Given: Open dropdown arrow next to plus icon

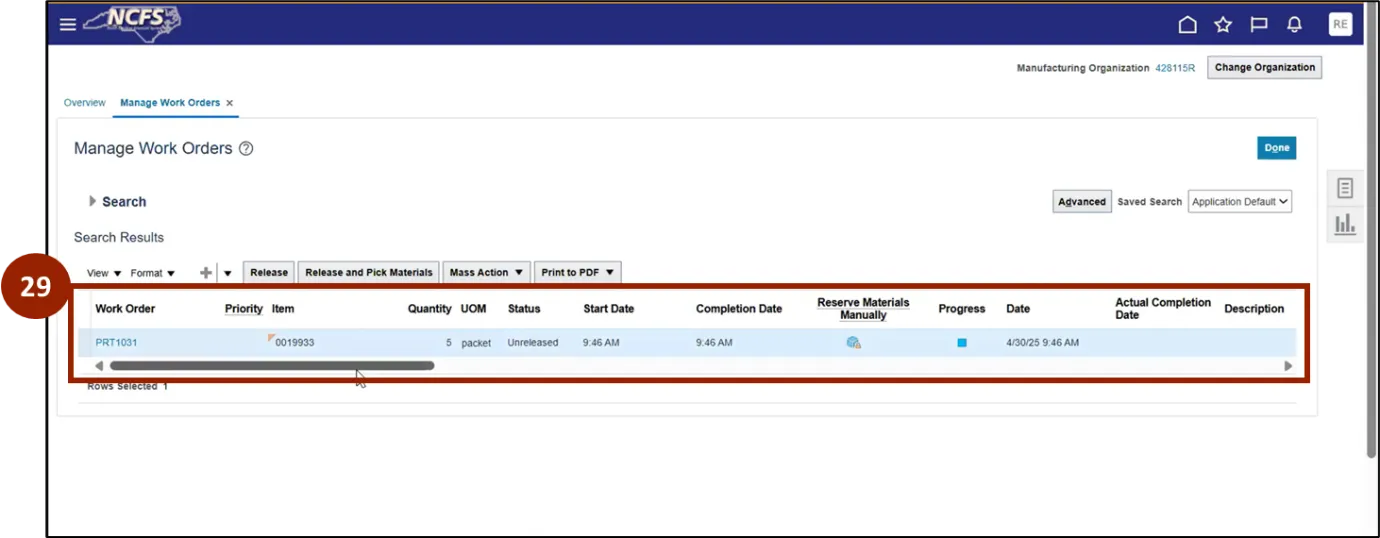Looking at the screenshot, I should click(x=227, y=272).
